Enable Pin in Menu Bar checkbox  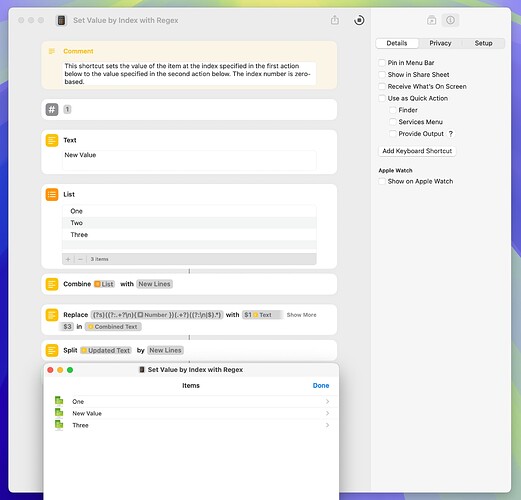(x=382, y=63)
